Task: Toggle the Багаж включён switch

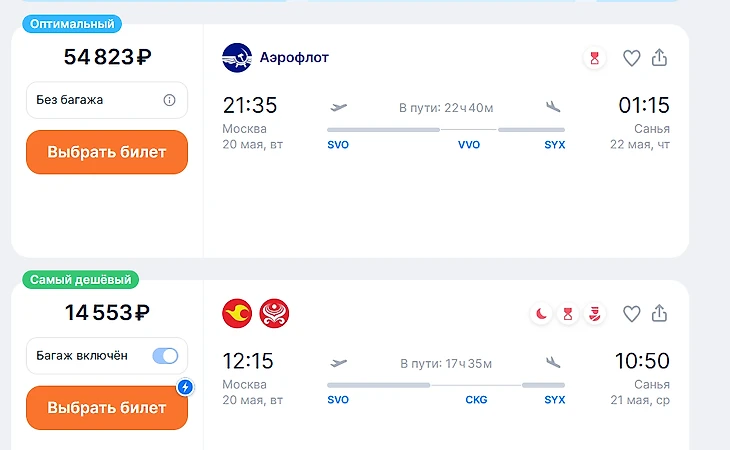Action: (x=165, y=356)
